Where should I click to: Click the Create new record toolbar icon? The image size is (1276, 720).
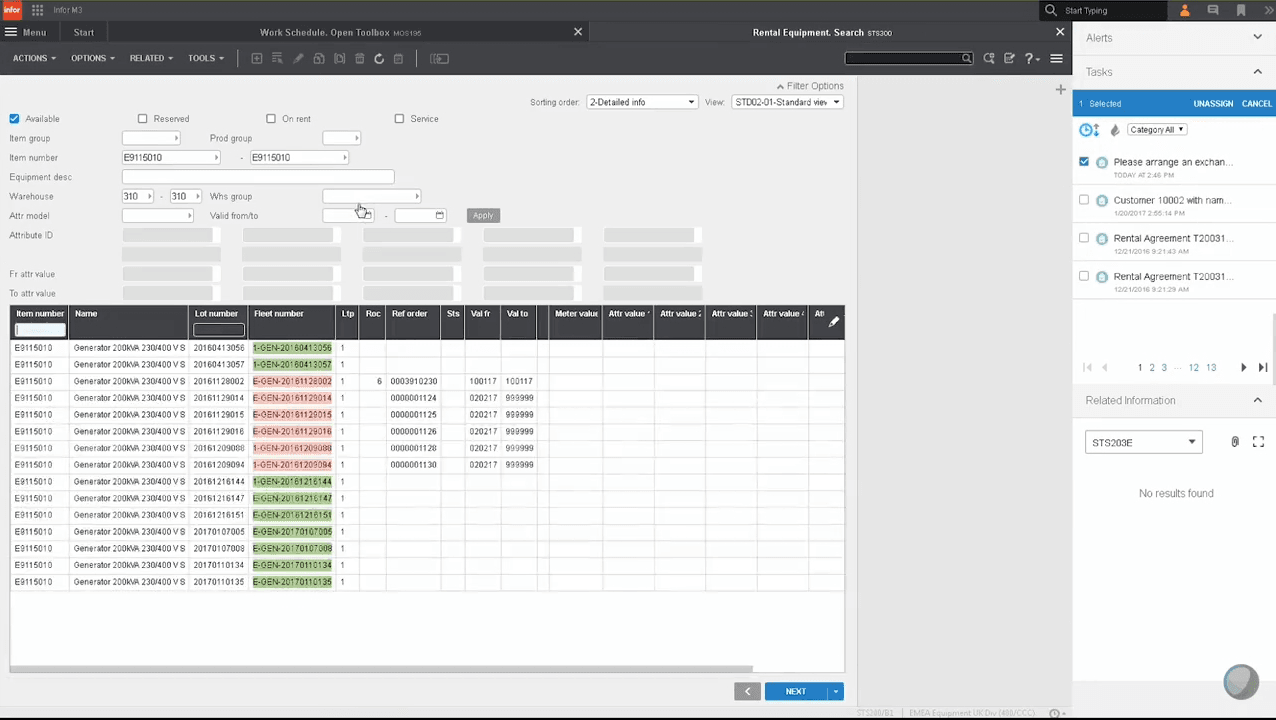coord(257,58)
